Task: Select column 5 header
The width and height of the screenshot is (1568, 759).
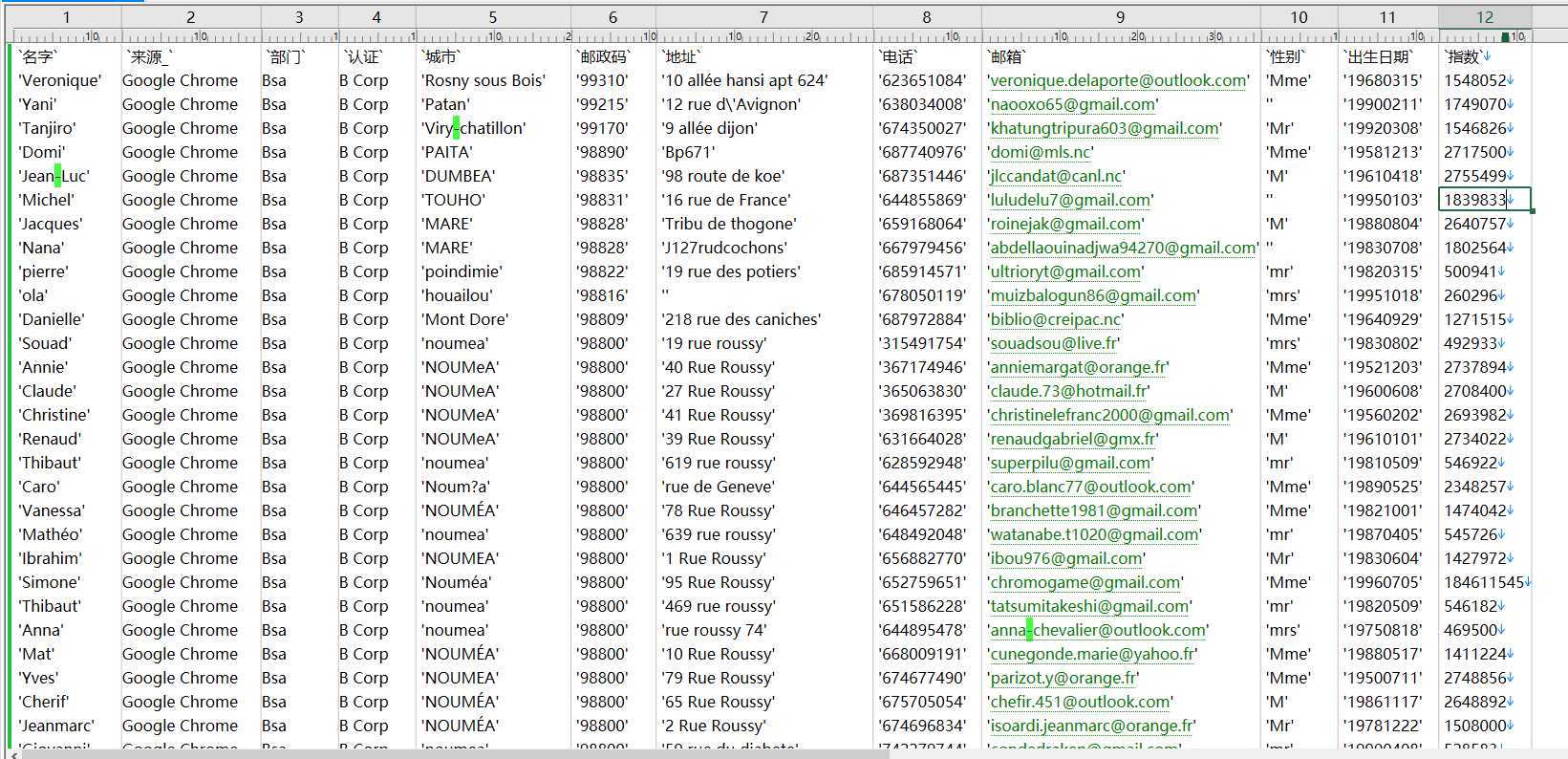Action: [493, 17]
